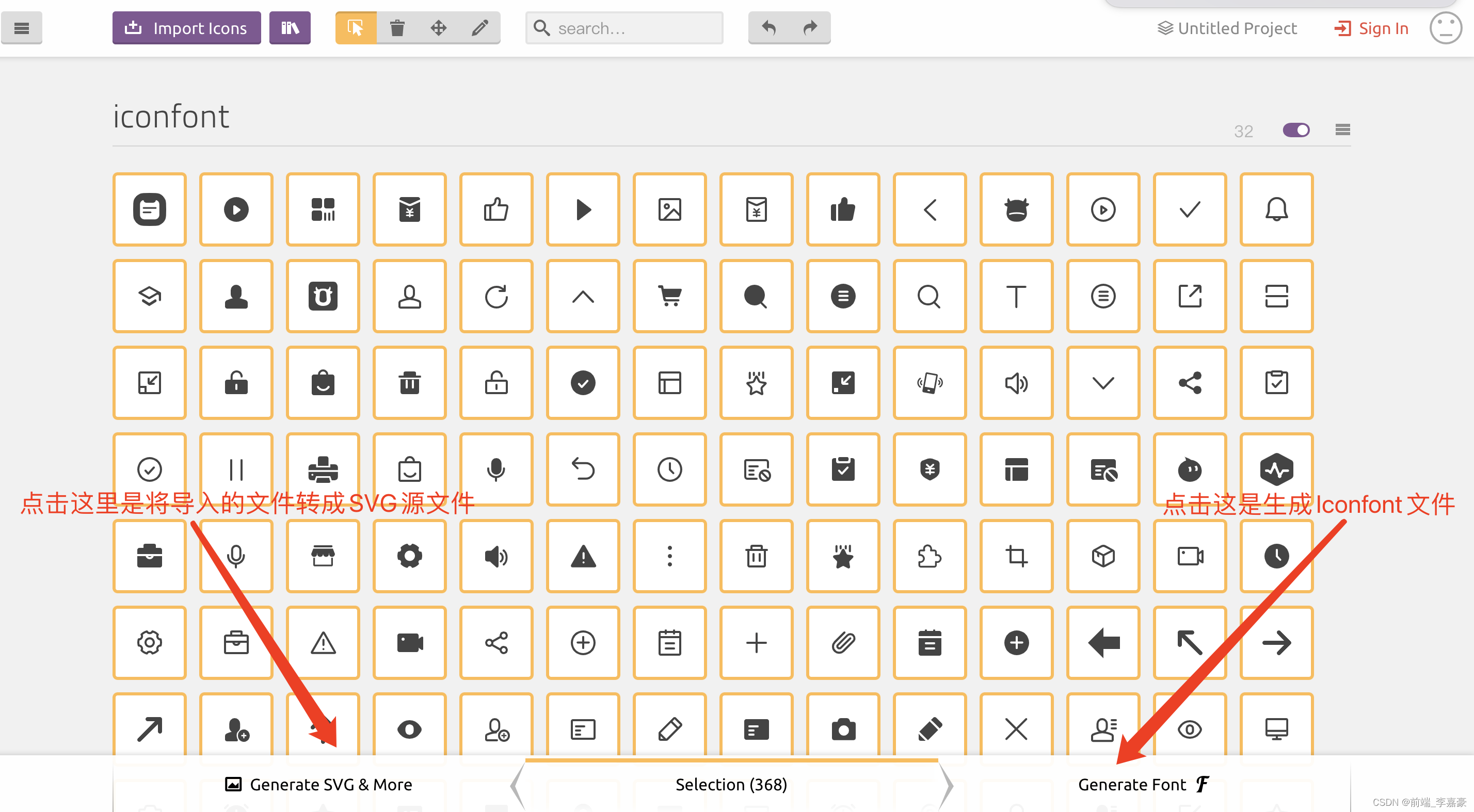Choose the Edit pencil tool
1474x812 pixels.
point(479,27)
